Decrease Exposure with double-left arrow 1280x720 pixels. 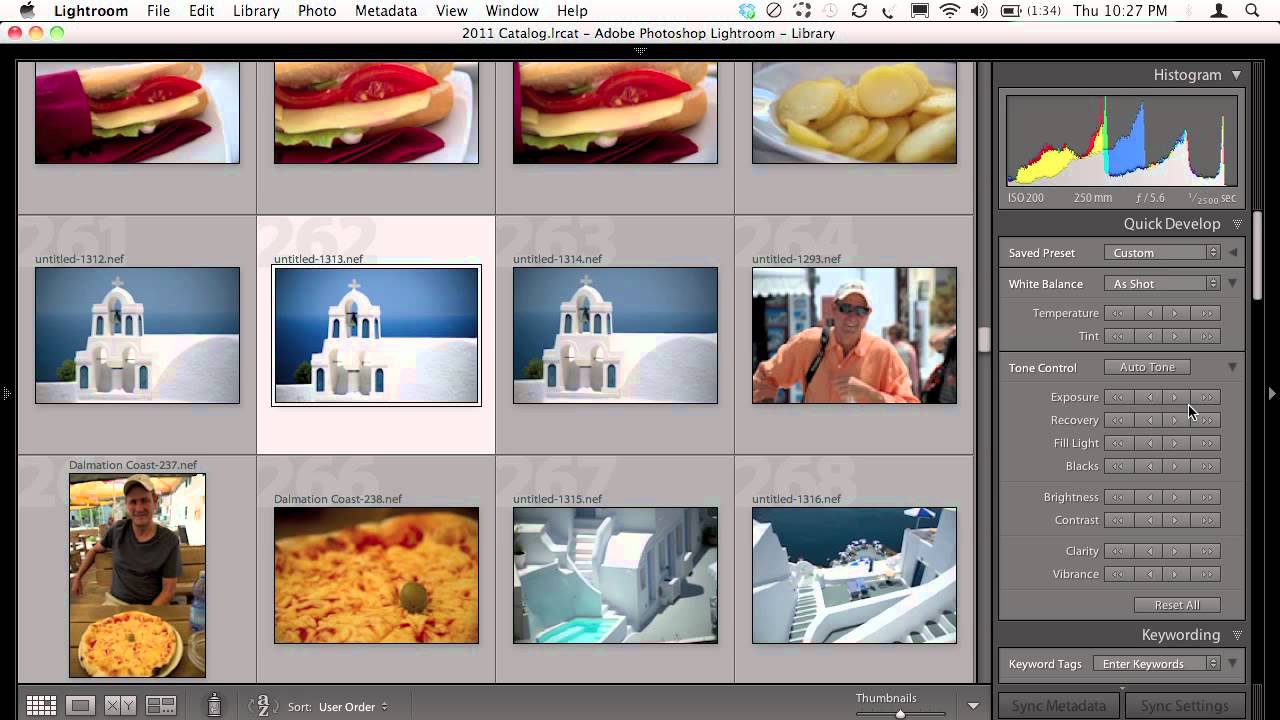tap(1118, 397)
